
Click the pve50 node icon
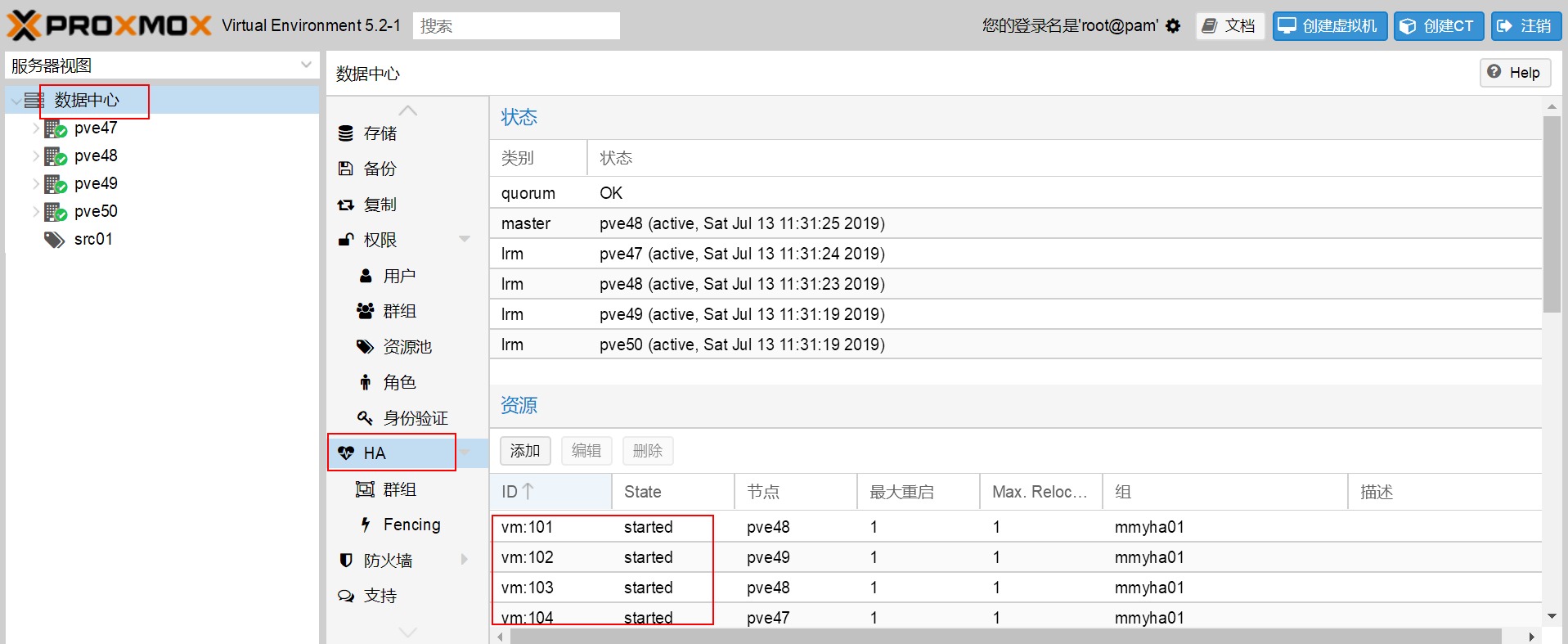pos(56,212)
